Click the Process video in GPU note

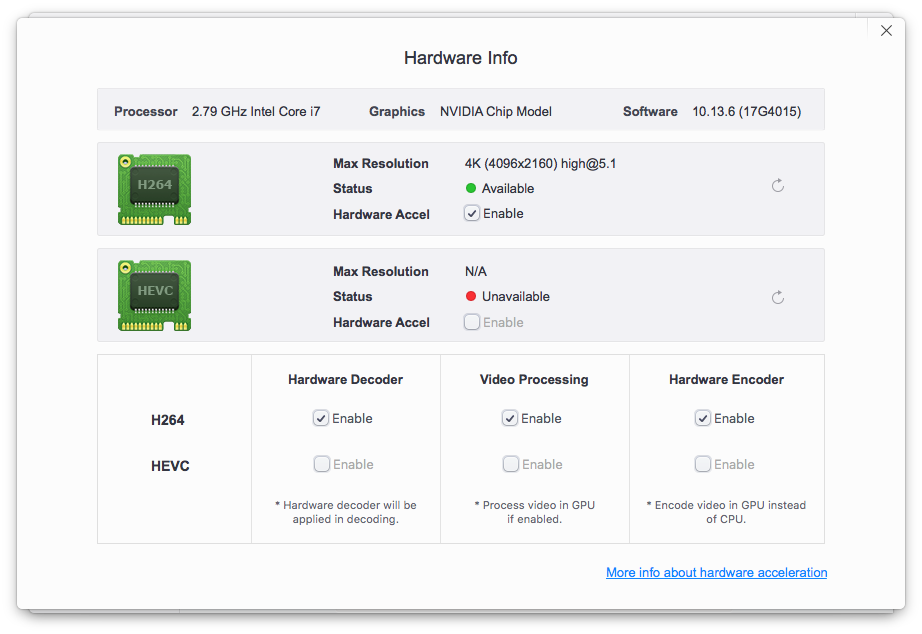tap(535, 512)
